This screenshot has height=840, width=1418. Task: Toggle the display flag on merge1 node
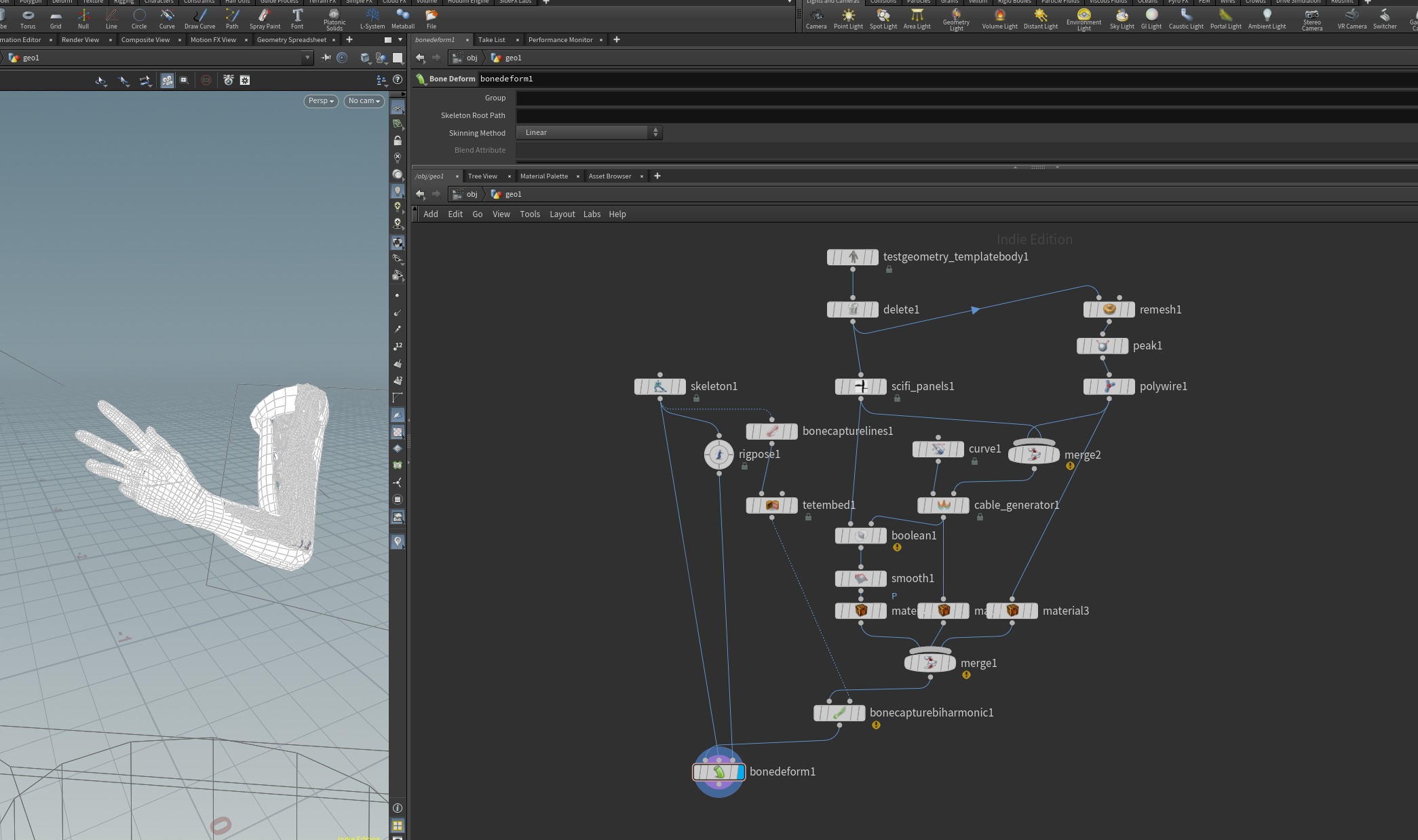[948, 663]
